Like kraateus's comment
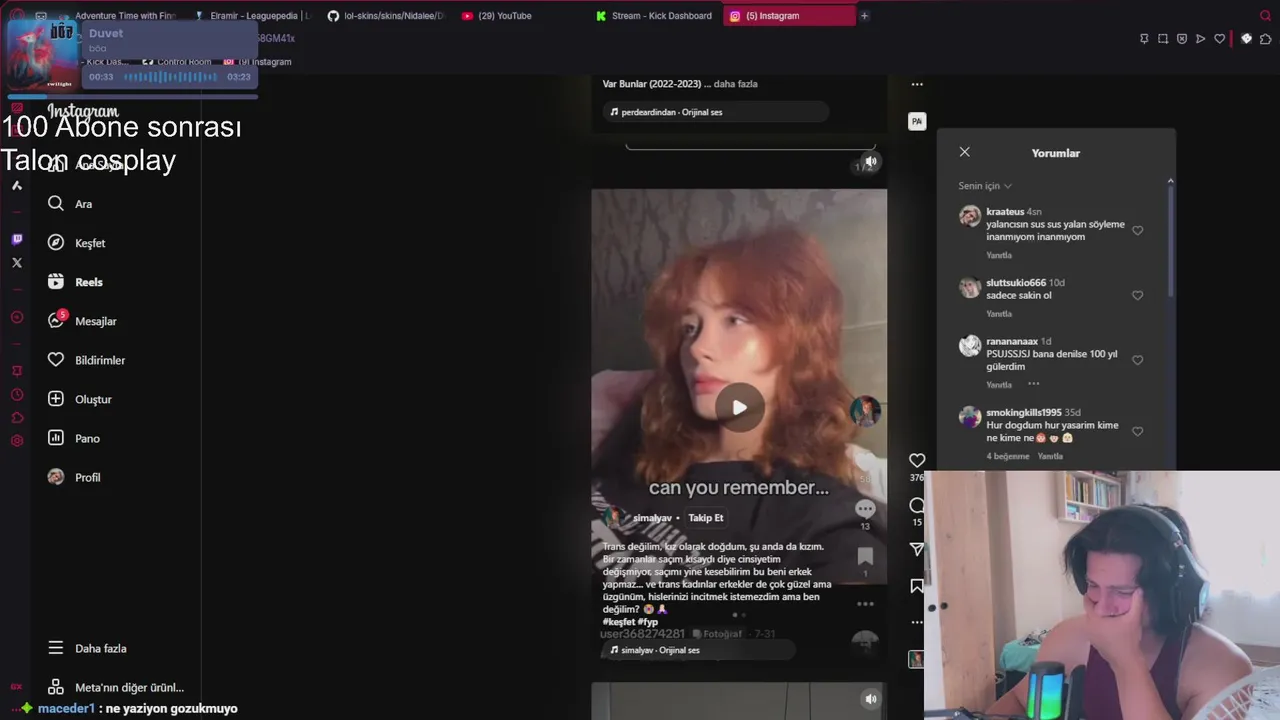The image size is (1280, 720). click(x=1137, y=230)
